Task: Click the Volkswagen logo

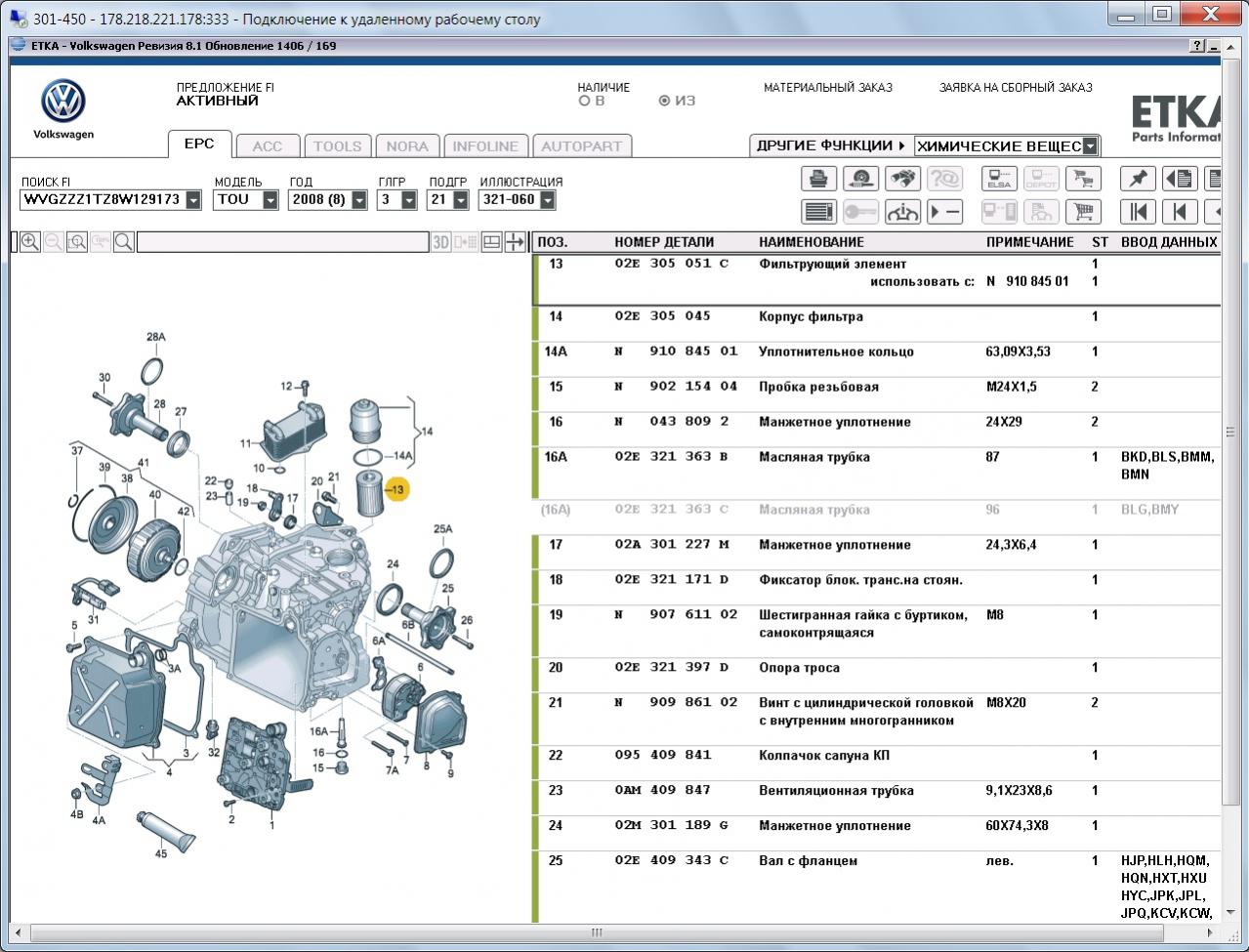Action: [63, 103]
